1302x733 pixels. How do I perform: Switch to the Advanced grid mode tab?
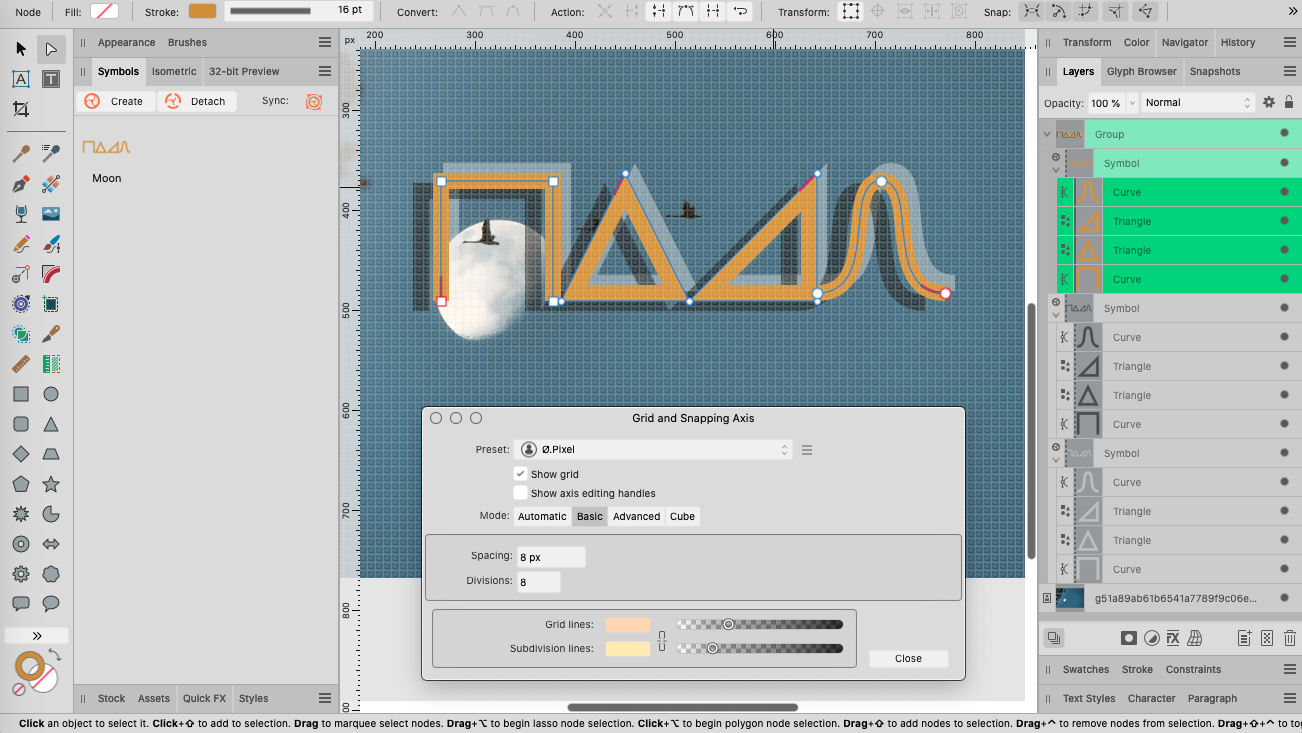tap(636, 516)
